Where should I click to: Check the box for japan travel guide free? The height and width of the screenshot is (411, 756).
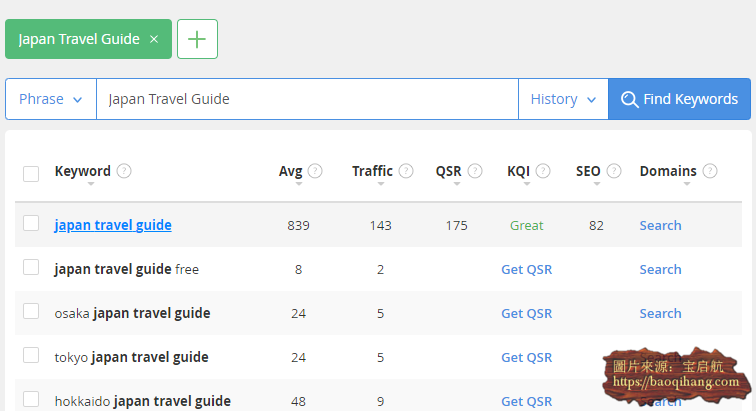[x=31, y=268]
